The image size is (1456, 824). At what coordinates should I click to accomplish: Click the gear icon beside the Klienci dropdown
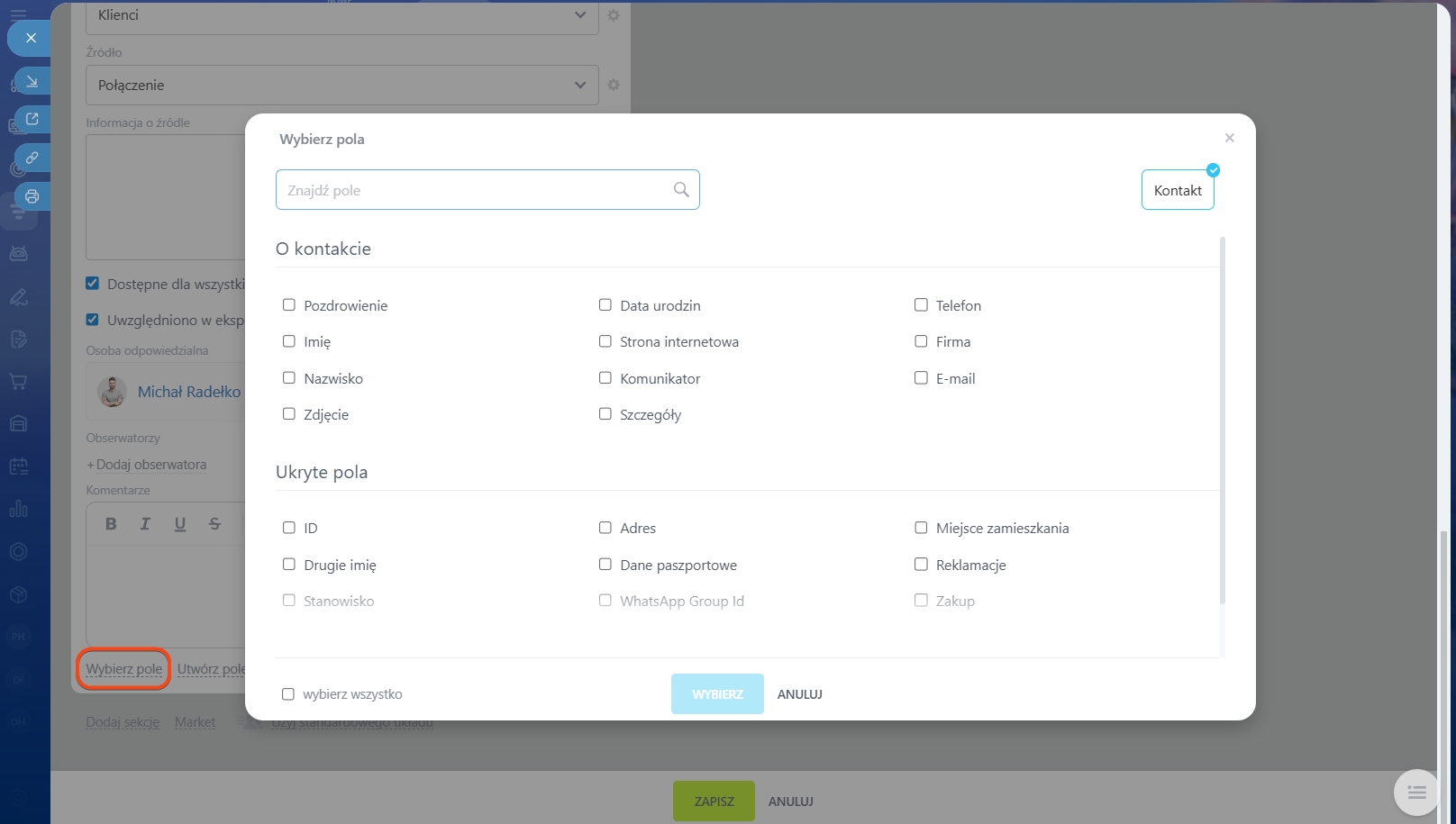click(614, 15)
